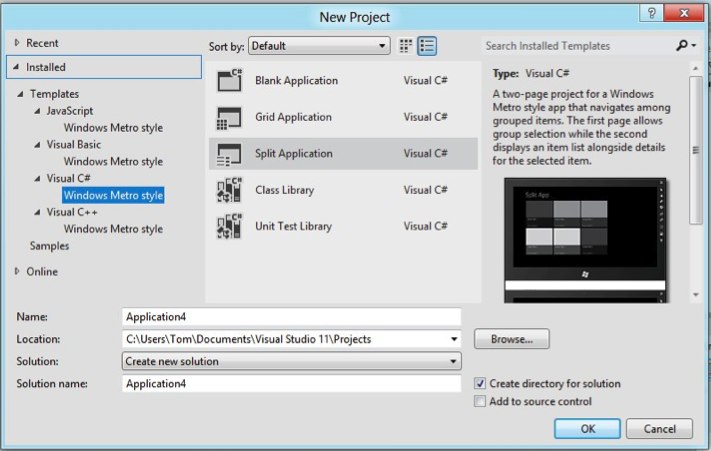Close the New Project dialog
Viewport: 711px width, 451px height.
[684, 13]
